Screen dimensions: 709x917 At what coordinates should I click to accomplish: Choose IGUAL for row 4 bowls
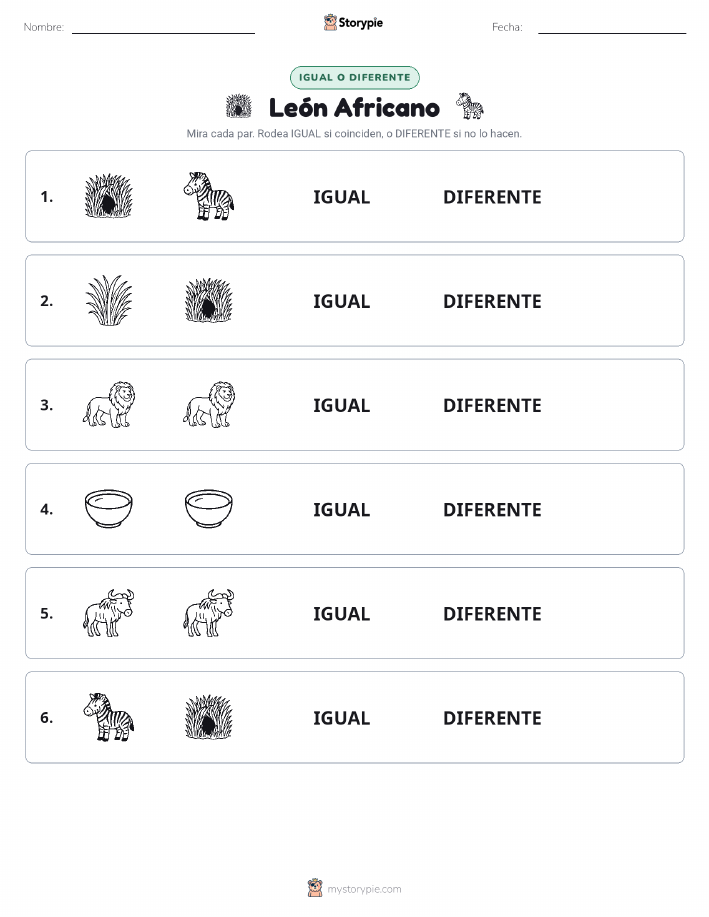pos(342,509)
